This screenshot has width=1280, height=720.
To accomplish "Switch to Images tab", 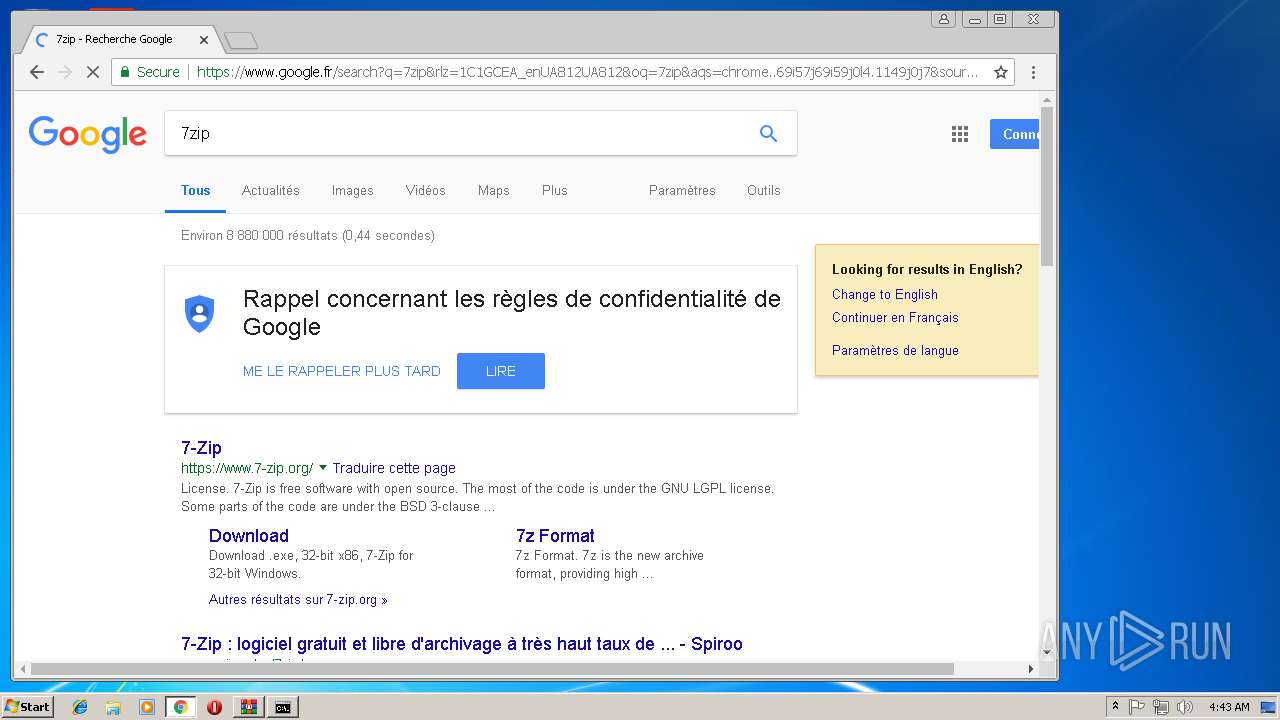I will pos(353,190).
